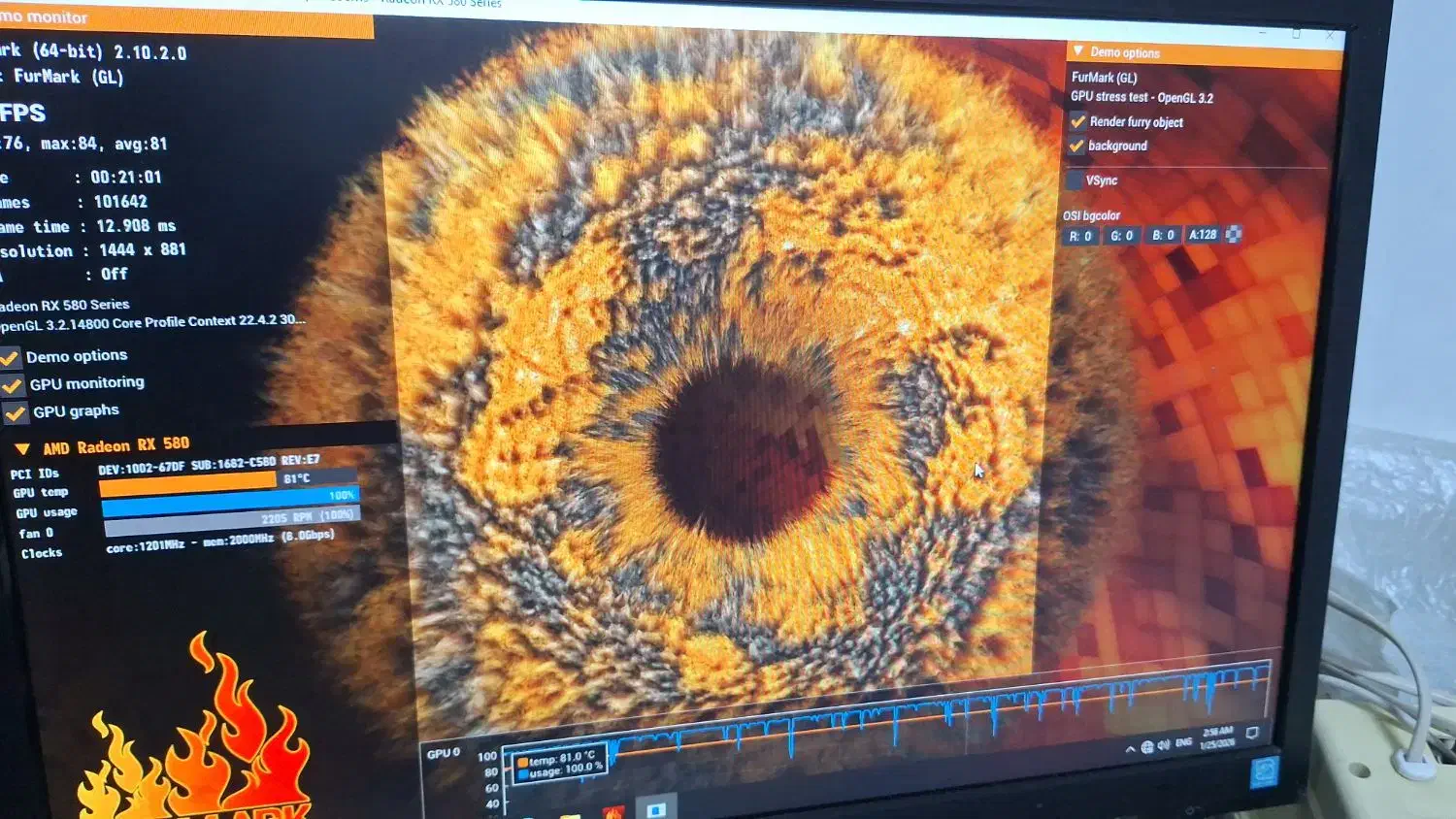Viewport: 1456px width, 819px height.
Task: Collapse the Demo options panel header
Action: 1077,51
